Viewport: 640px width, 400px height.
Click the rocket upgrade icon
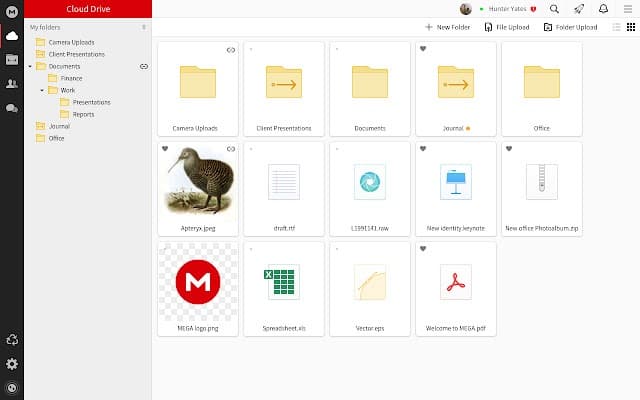pyautogui.click(x=579, y=9)
